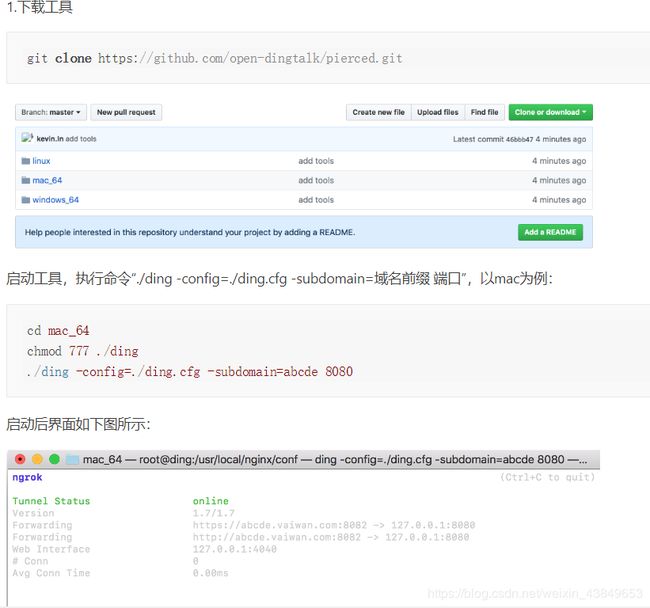The image size is (650, 608).
Task: Click the mac_64 folder icon
Action: pyautogui.click(x=26, y=180)
